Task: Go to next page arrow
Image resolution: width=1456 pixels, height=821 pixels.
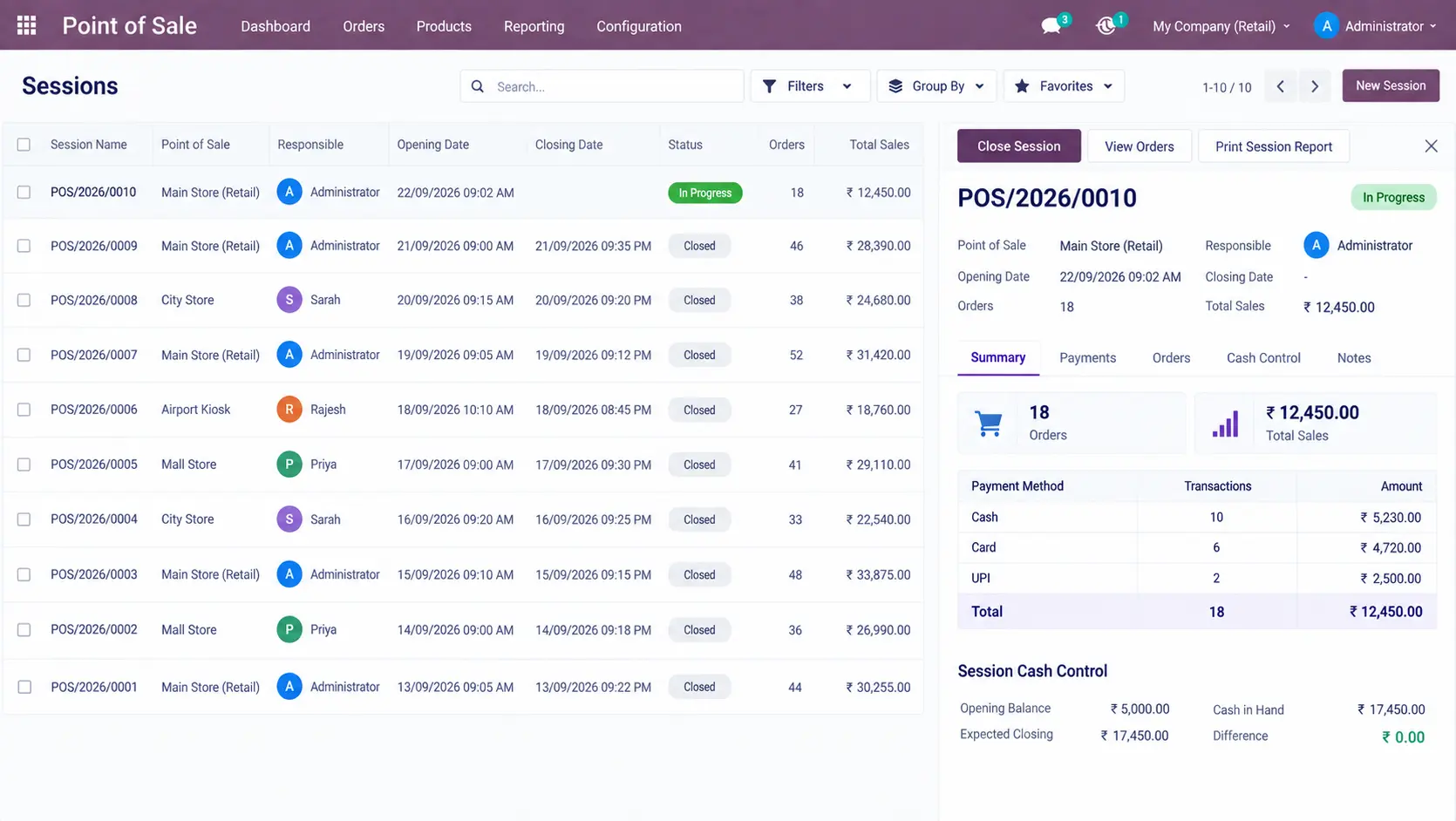Action: (1315, 86)
